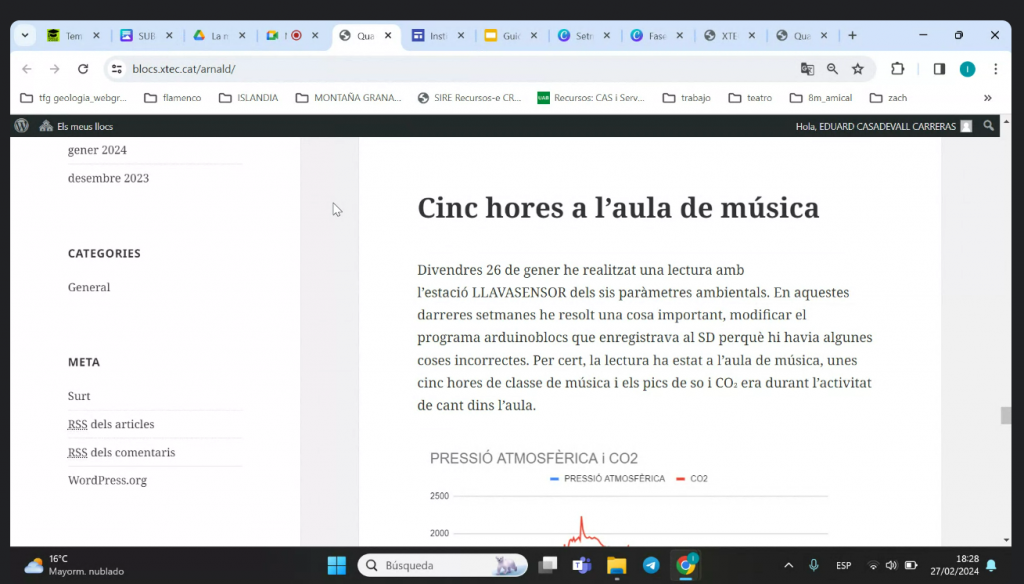Viewport: 1024px width, 584px height.
Task: Launch Telegram from the taskbar
Action: click(x=651, y=565)
